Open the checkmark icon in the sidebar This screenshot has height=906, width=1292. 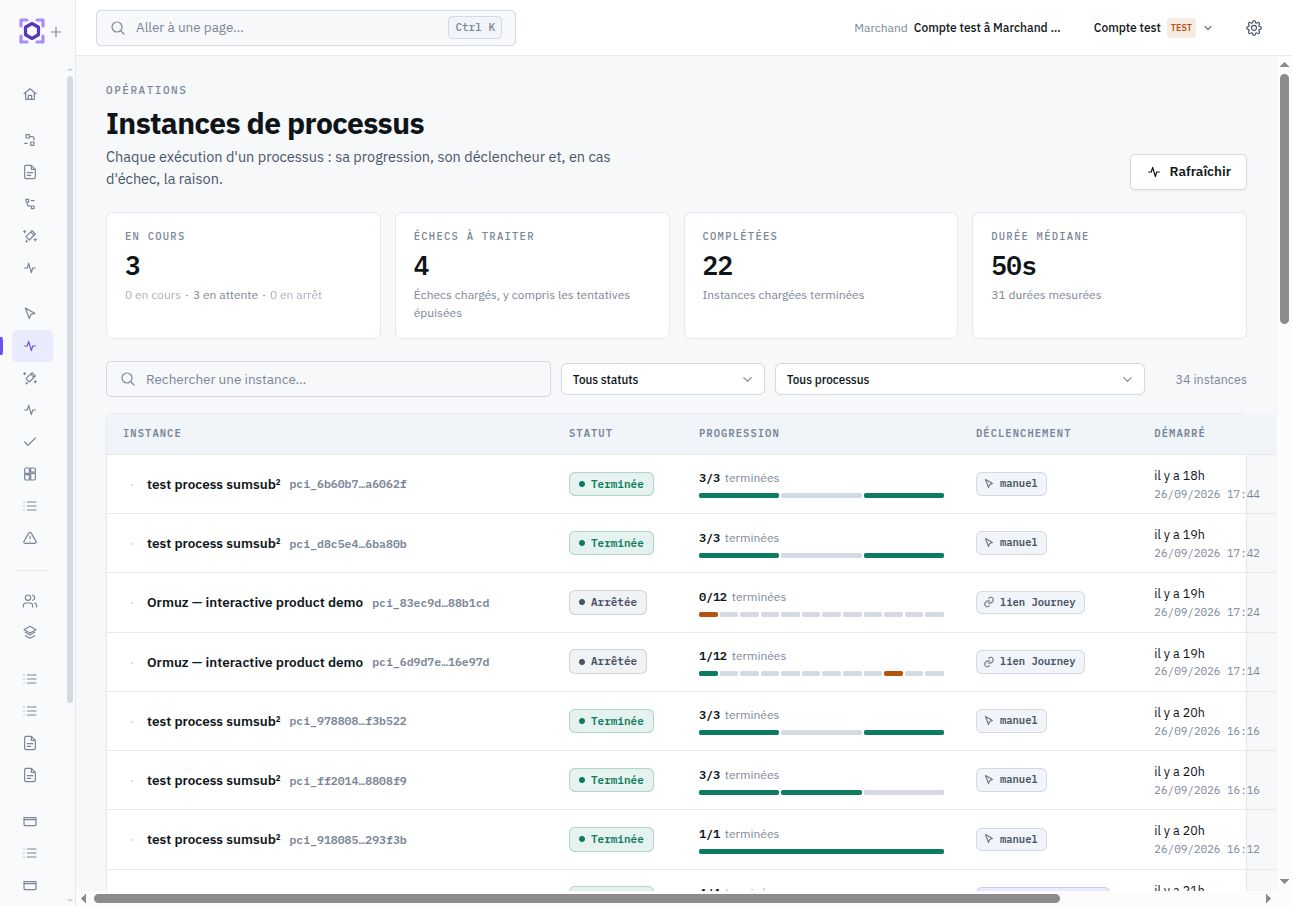30,441
